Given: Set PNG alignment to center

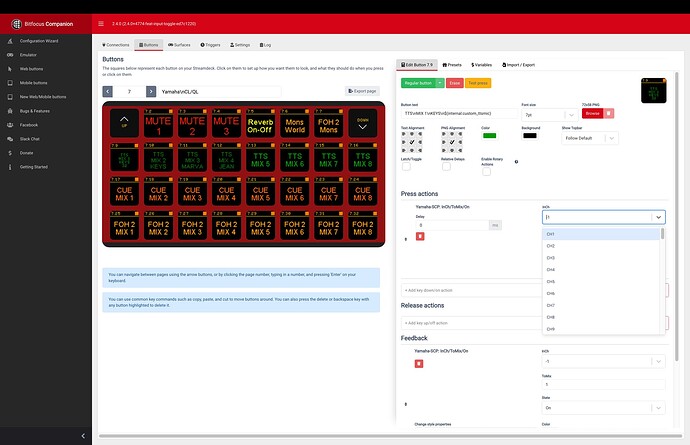Looking at the screenshot, I should point(452,142).
